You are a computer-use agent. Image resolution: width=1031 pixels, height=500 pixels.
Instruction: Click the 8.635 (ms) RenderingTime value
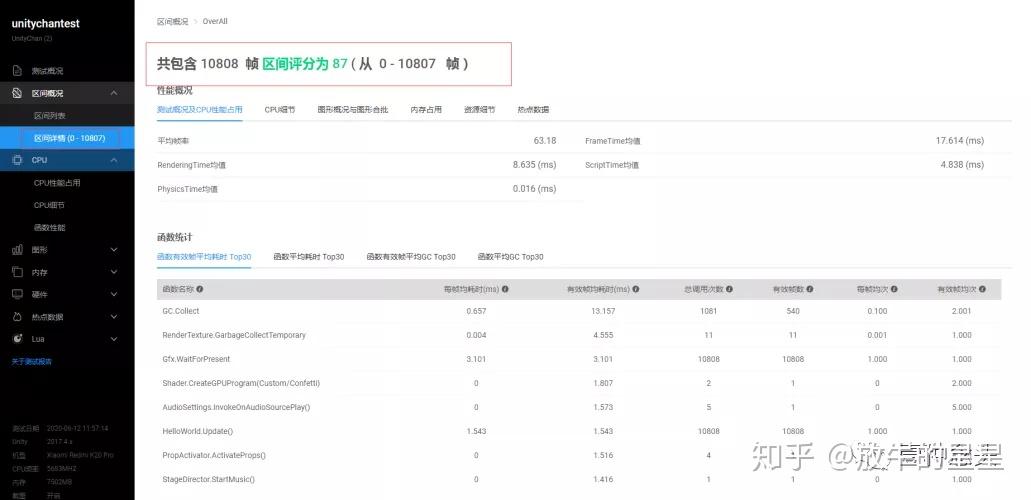point(535,164)
